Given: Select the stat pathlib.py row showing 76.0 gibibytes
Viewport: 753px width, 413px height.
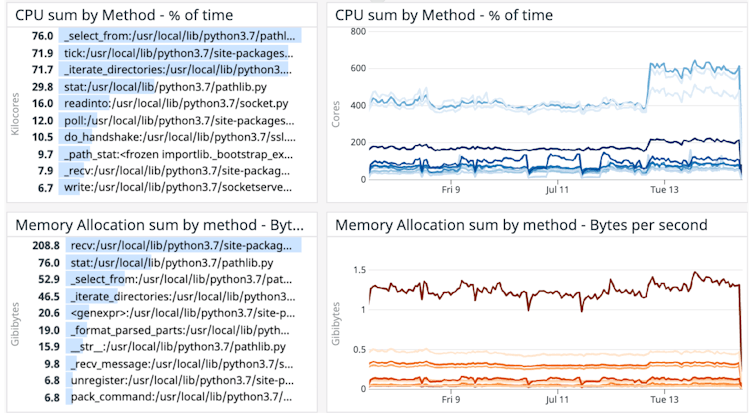Looking at the screenshot, I should pos(176,262).
